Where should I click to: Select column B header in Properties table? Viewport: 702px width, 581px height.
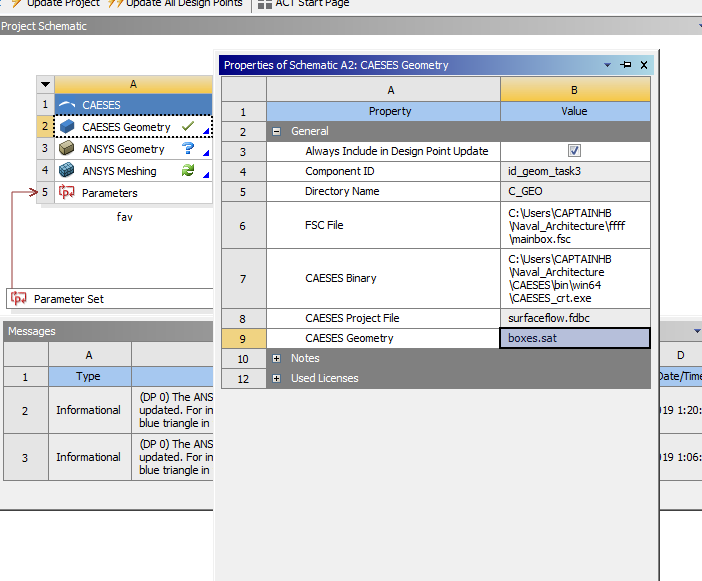coord(575,90)
